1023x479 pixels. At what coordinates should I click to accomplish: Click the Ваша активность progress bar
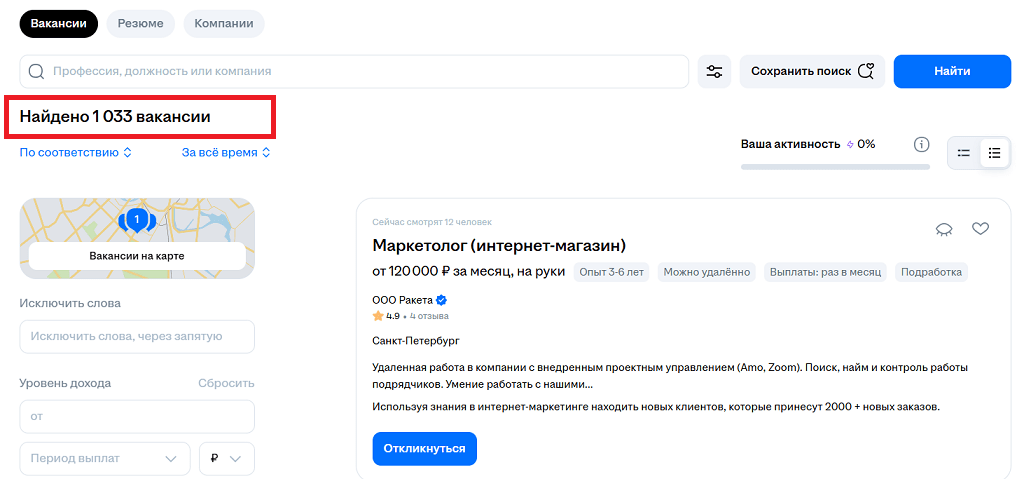coord(836,166)
